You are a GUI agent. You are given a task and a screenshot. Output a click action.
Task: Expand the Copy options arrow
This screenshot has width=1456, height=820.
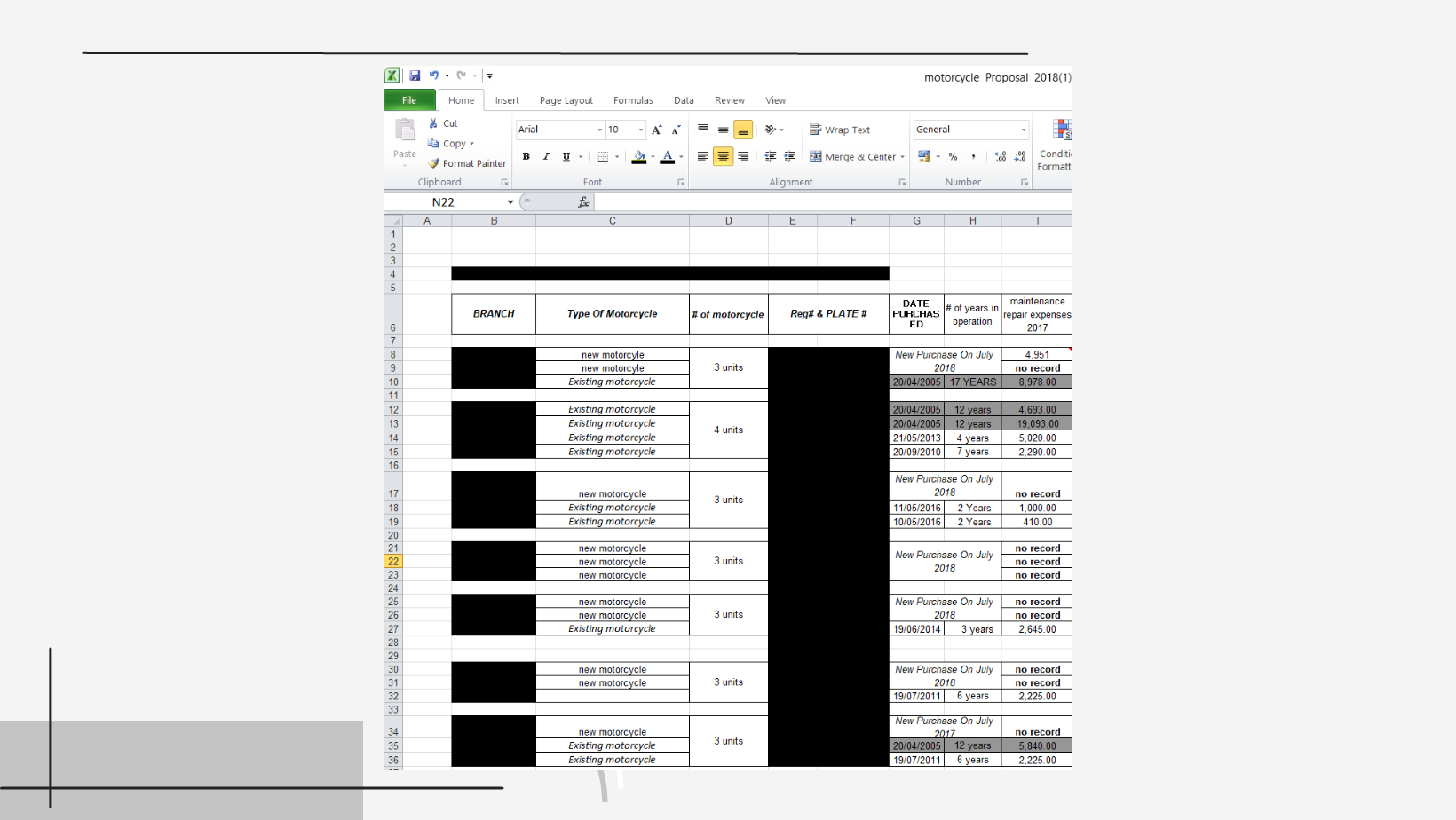pyautogui.click(x=472, y=144)
